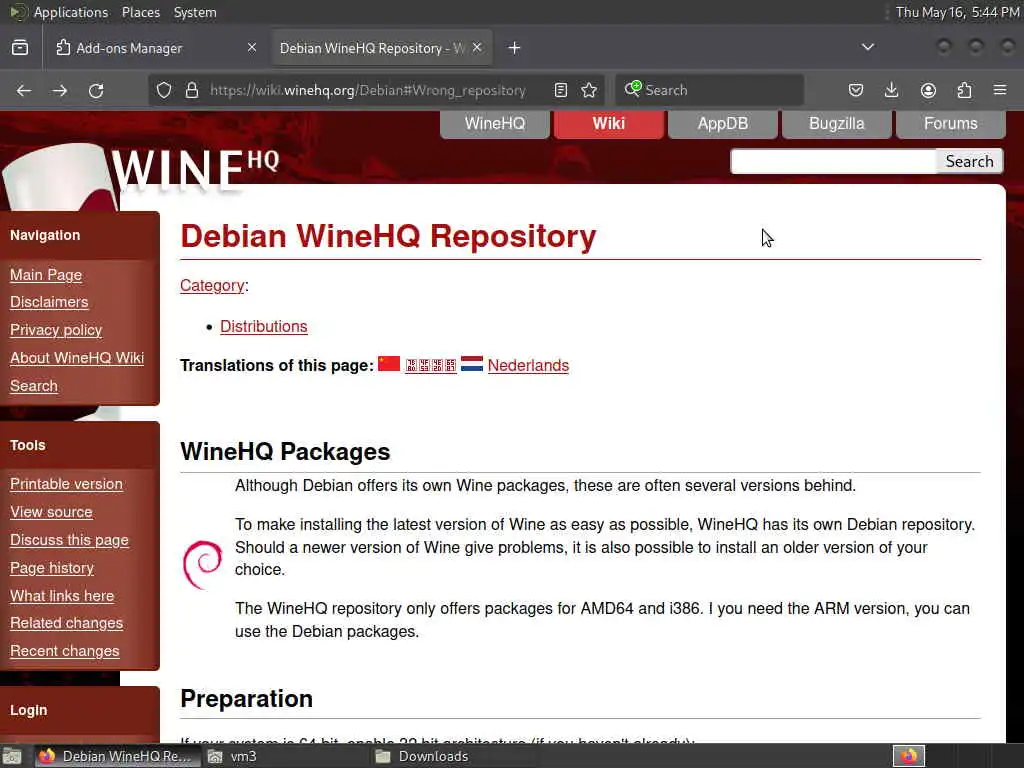1024x768 pixels.
Task: Click the Netherlands flag icon
Action: (x=472, y=364)
